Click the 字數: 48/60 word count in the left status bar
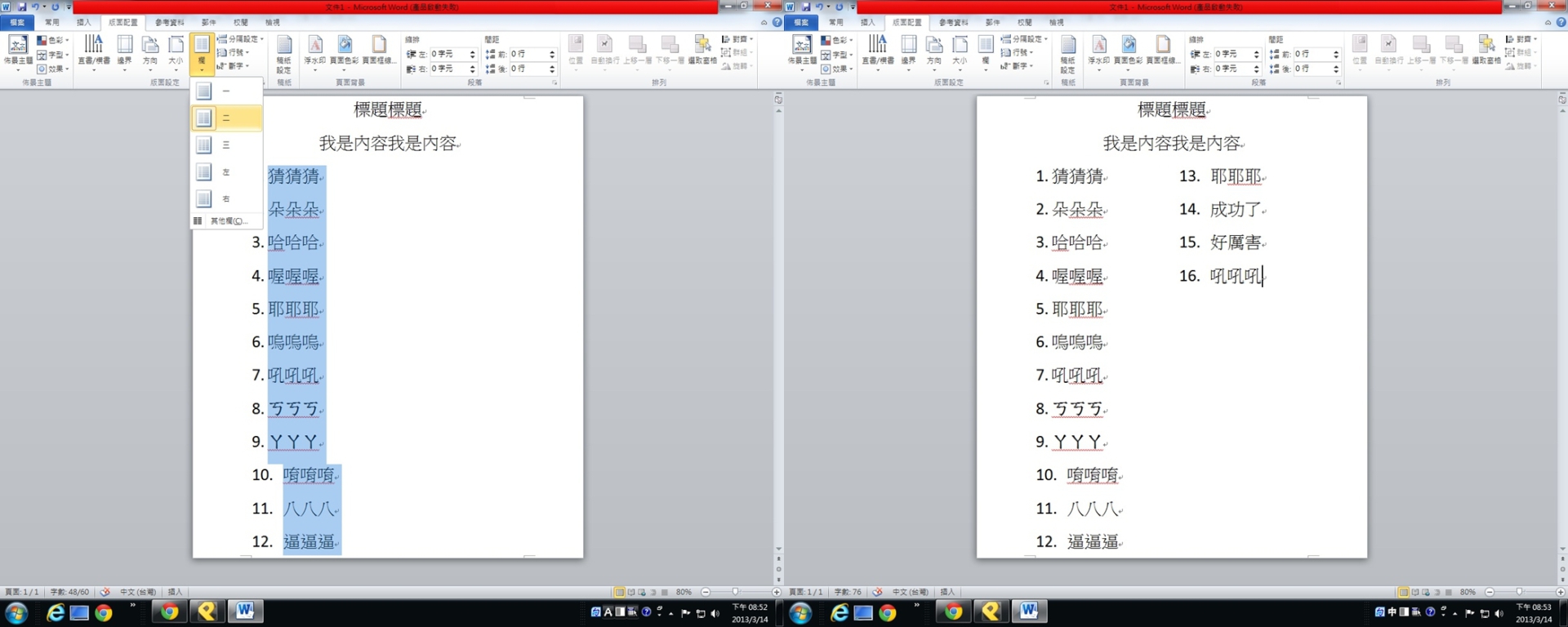 click(69, 592)
